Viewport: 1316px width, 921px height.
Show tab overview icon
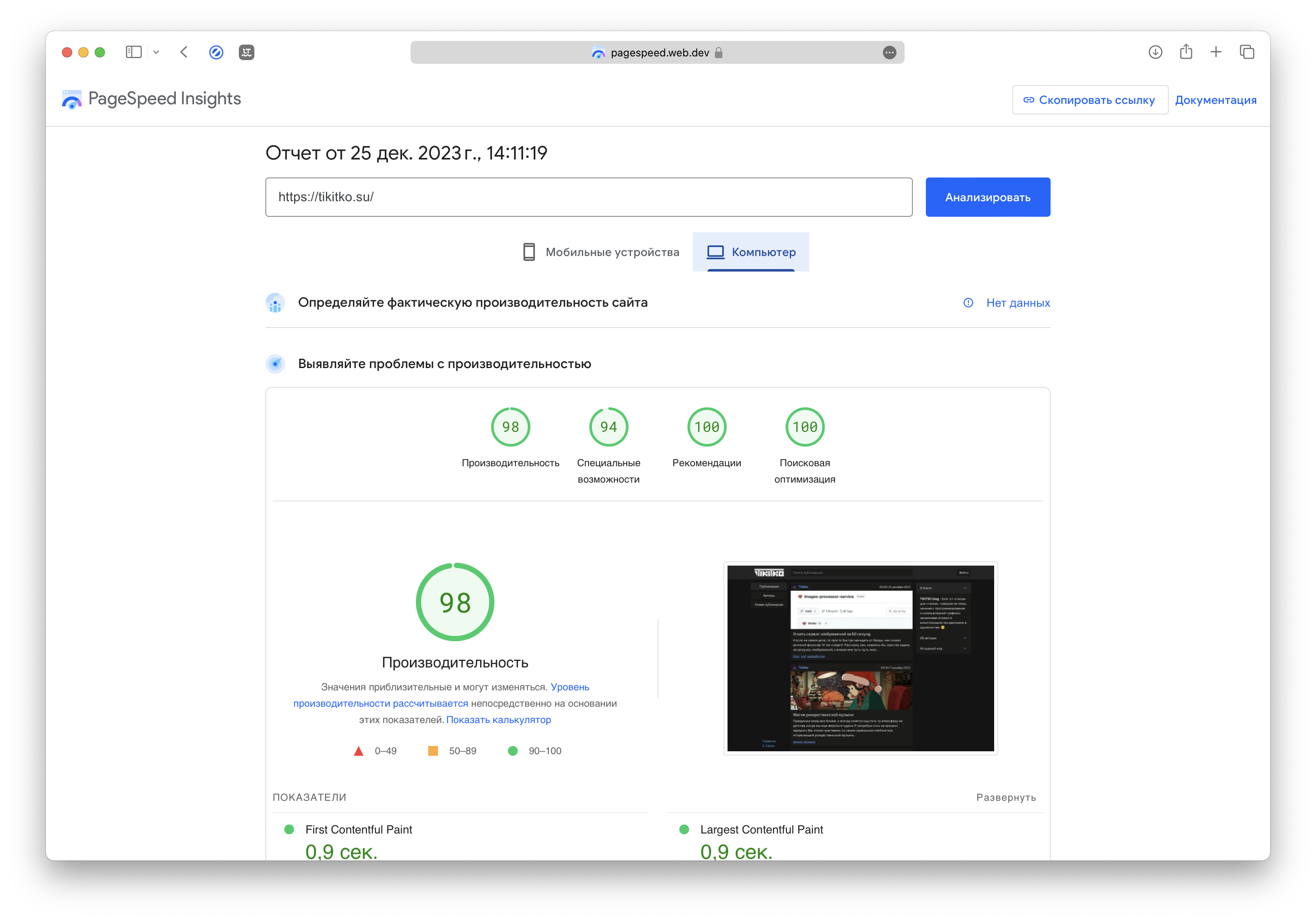(1246, 52)
